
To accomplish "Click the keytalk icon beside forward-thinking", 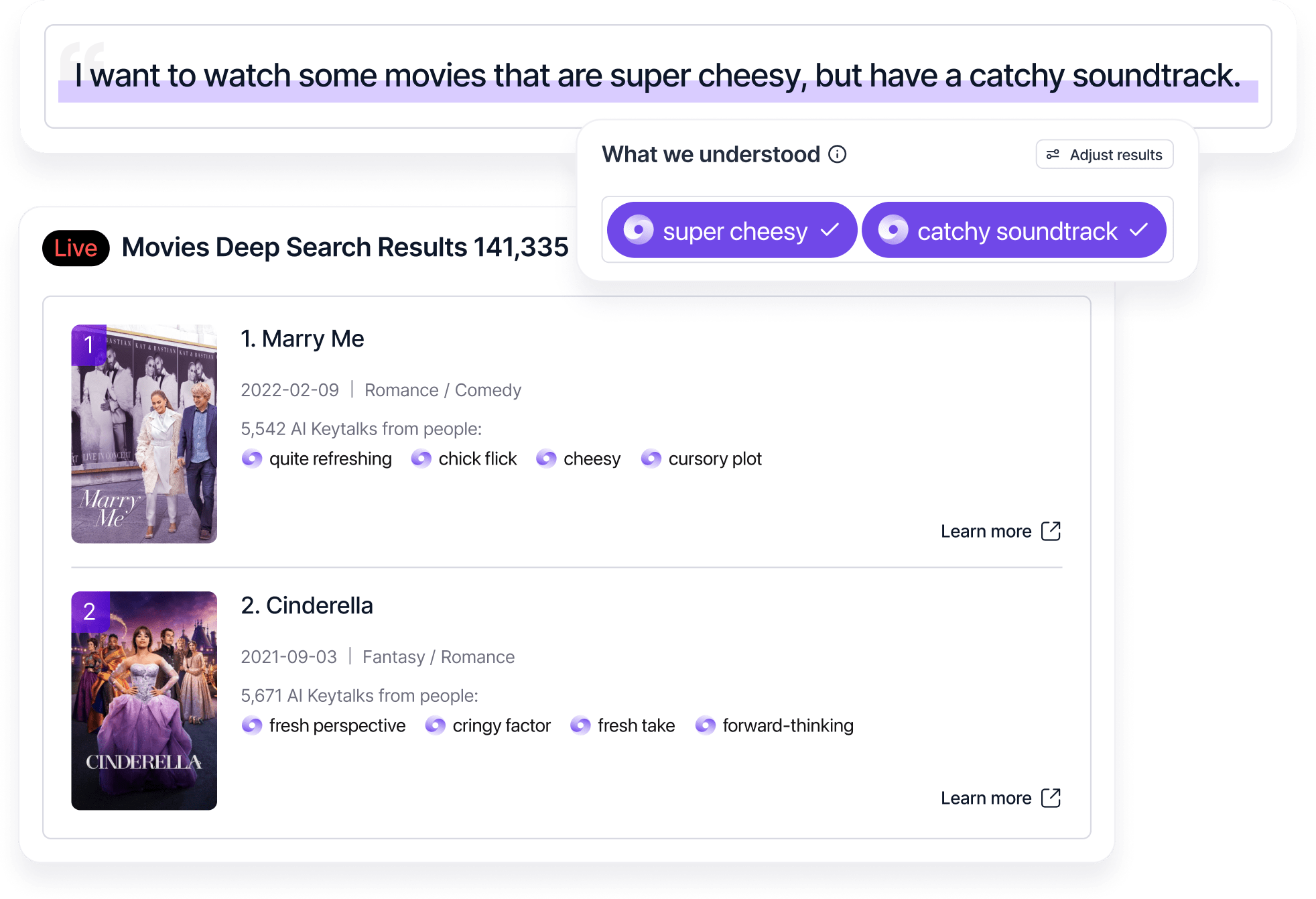I will (706, 725).
